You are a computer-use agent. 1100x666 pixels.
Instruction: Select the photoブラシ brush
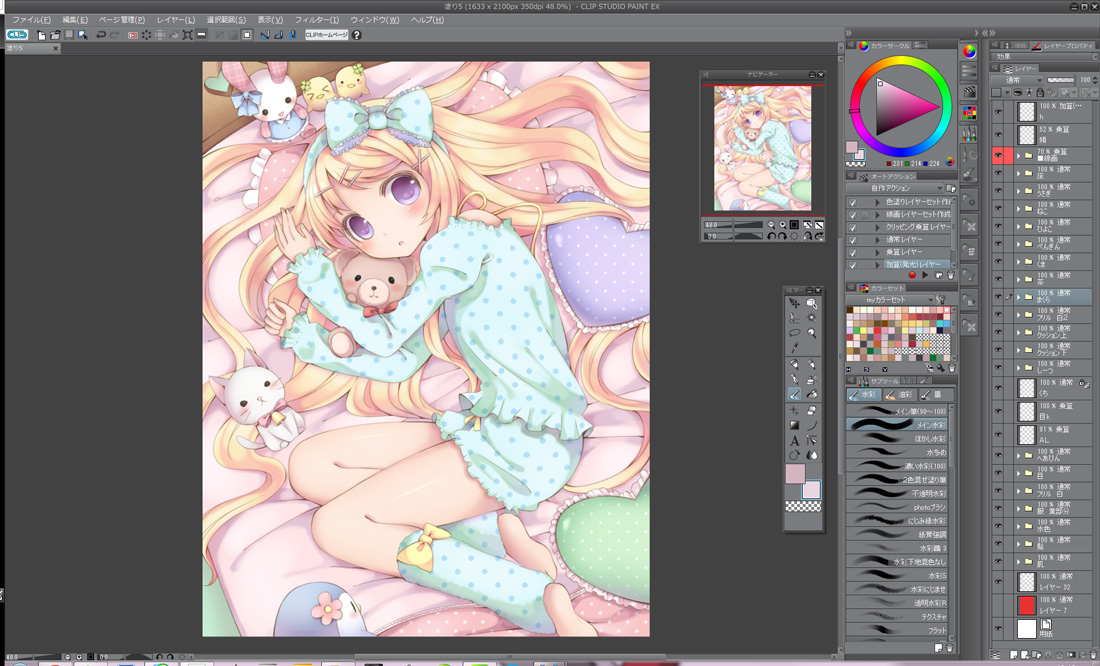[897, 507]
